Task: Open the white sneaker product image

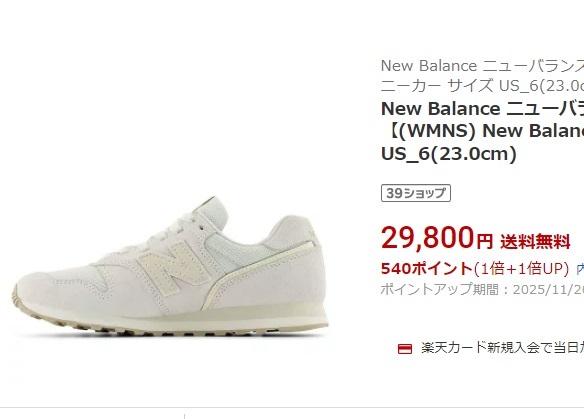Action: pos(170,266)
